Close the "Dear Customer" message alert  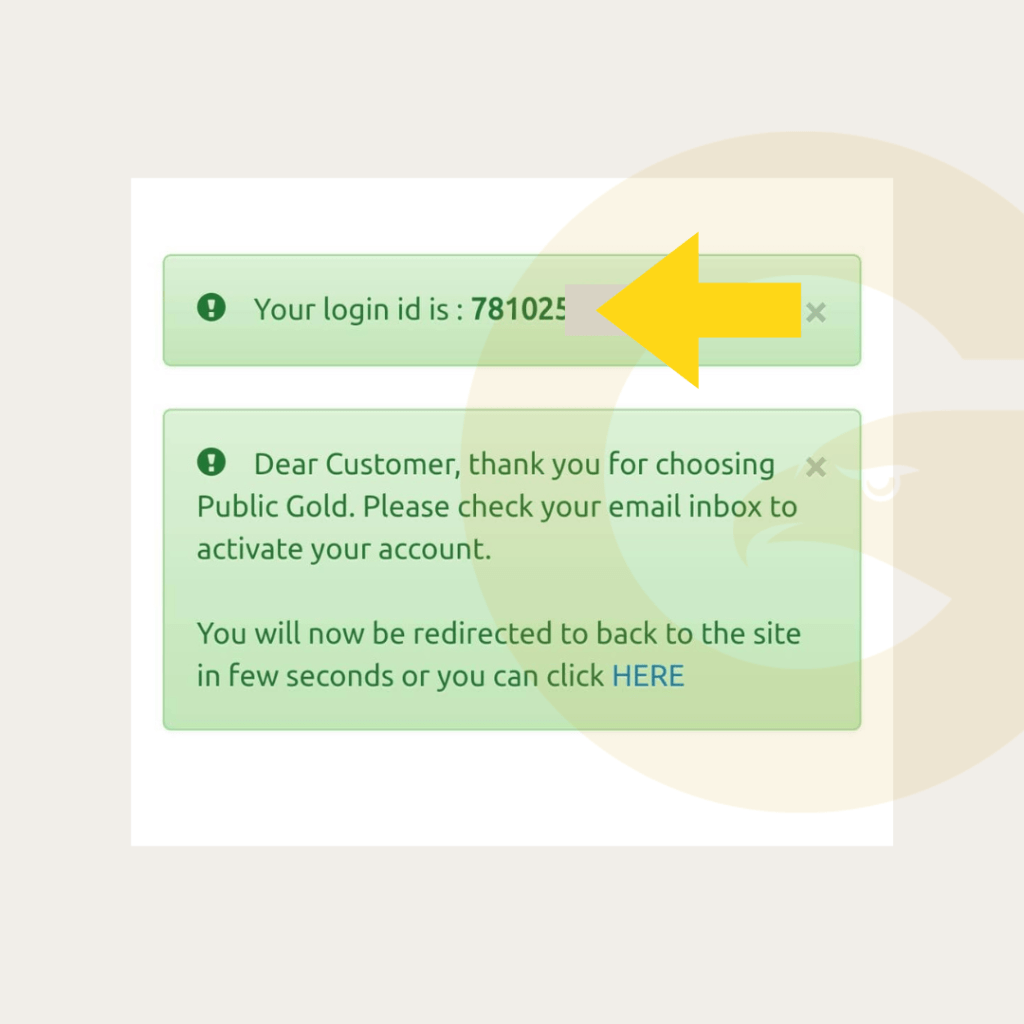tap(816, 466)
